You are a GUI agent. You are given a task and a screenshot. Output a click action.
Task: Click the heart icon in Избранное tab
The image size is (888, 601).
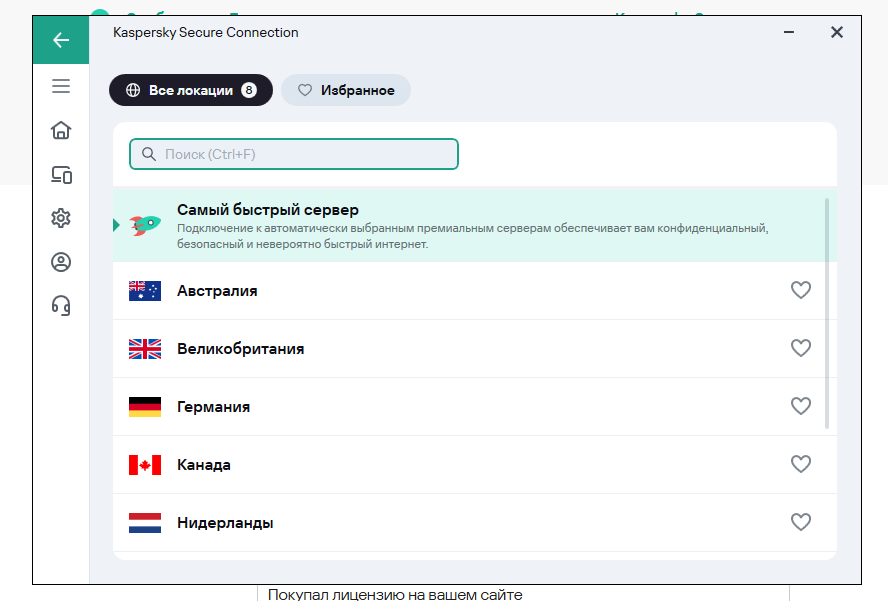tap(305, 90)
